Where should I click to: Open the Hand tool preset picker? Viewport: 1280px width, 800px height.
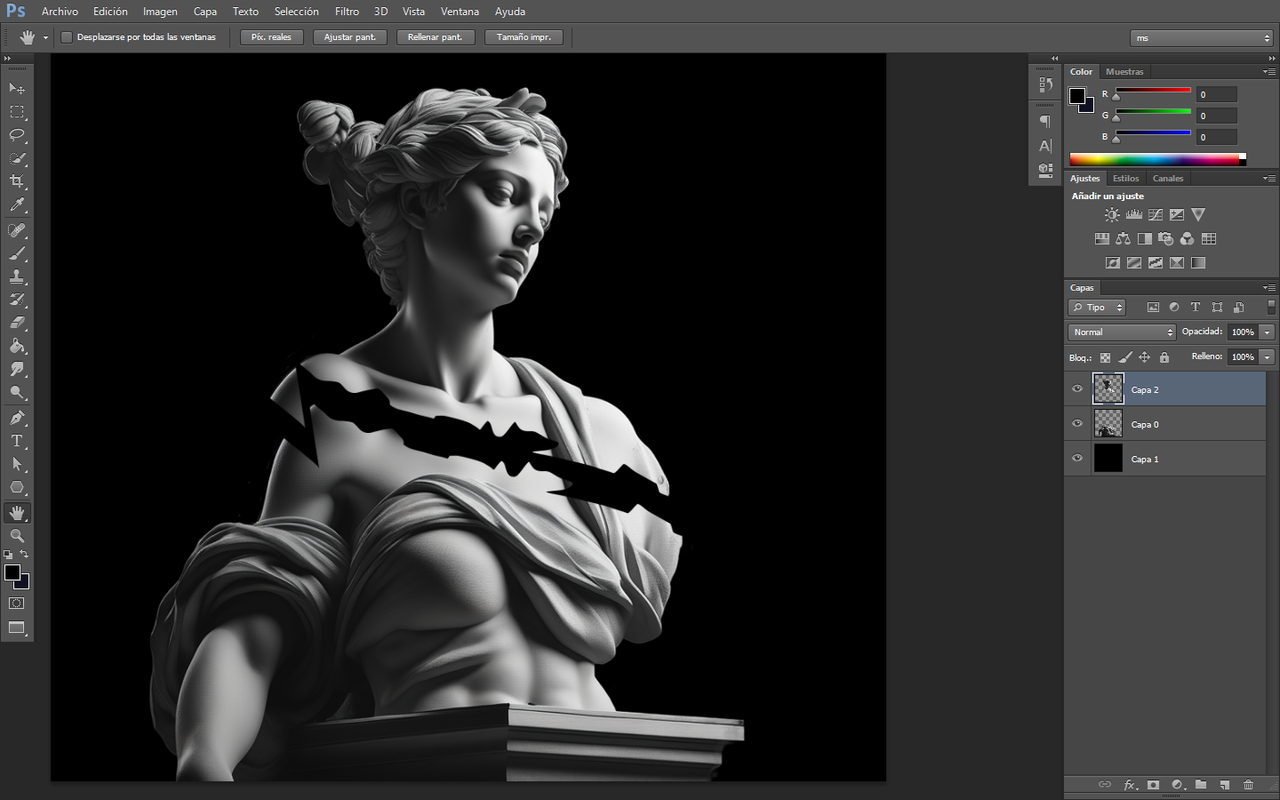(45, 38)
